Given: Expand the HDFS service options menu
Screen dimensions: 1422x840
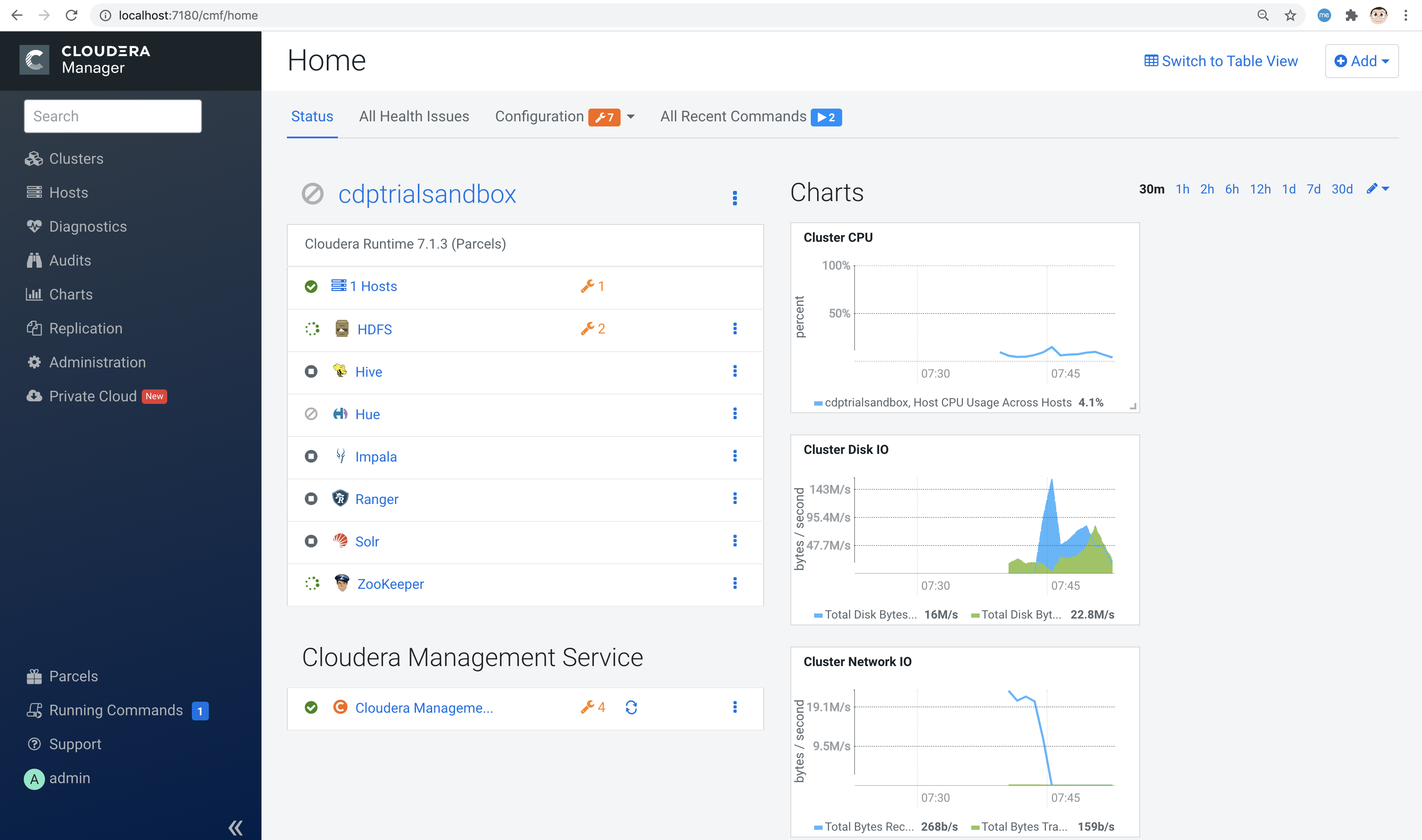Looking at the screenshot, I should pos(735,328).
